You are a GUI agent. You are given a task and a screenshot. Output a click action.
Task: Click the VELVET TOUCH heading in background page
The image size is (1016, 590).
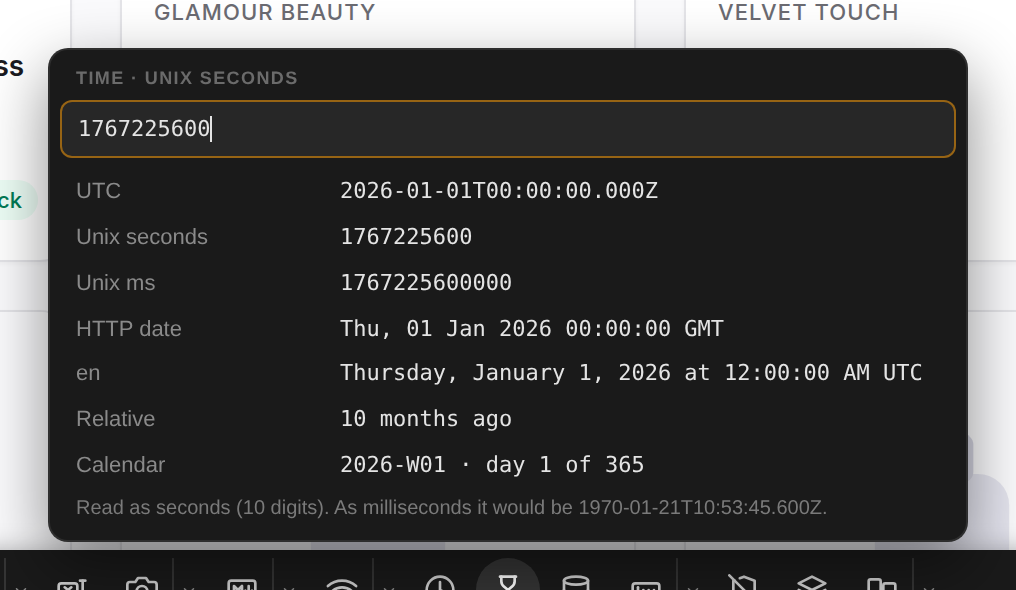tap(809, 12)
